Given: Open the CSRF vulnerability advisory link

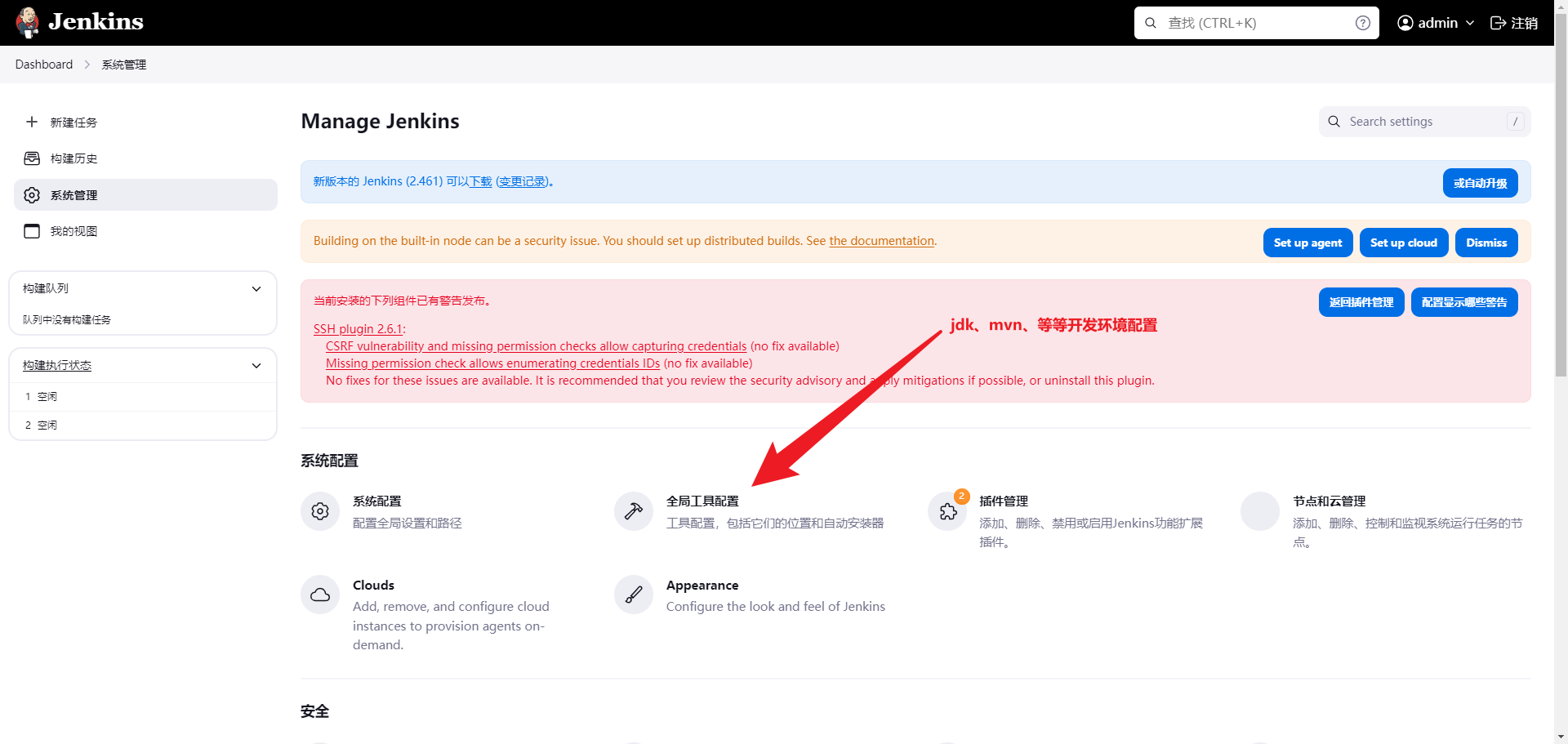Looking at the screenshot, I should tap(536, 346).
